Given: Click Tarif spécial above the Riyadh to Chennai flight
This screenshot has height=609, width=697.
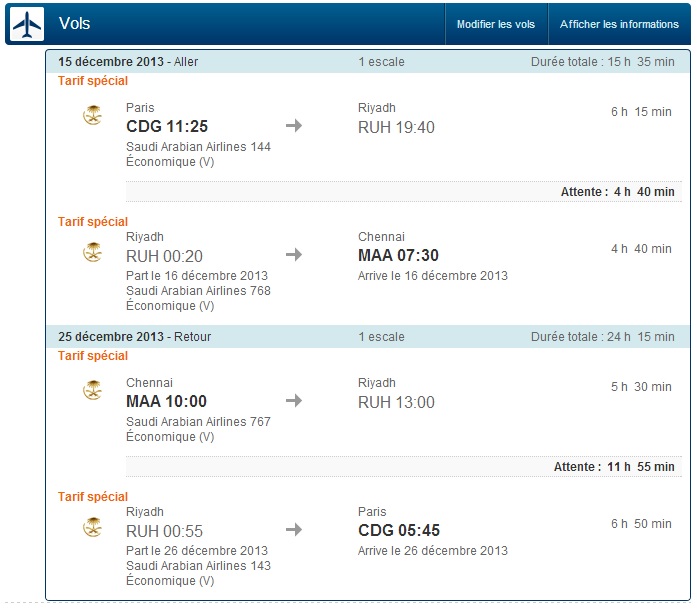Looking at the screenshot, I should click(x=93, y=221).
